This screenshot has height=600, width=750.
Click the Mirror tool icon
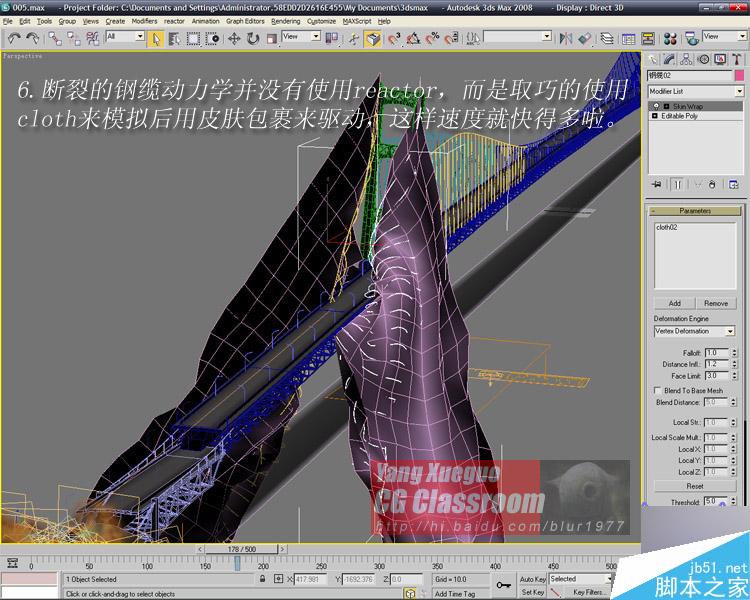pyautogui.click(x=566, y=39)
